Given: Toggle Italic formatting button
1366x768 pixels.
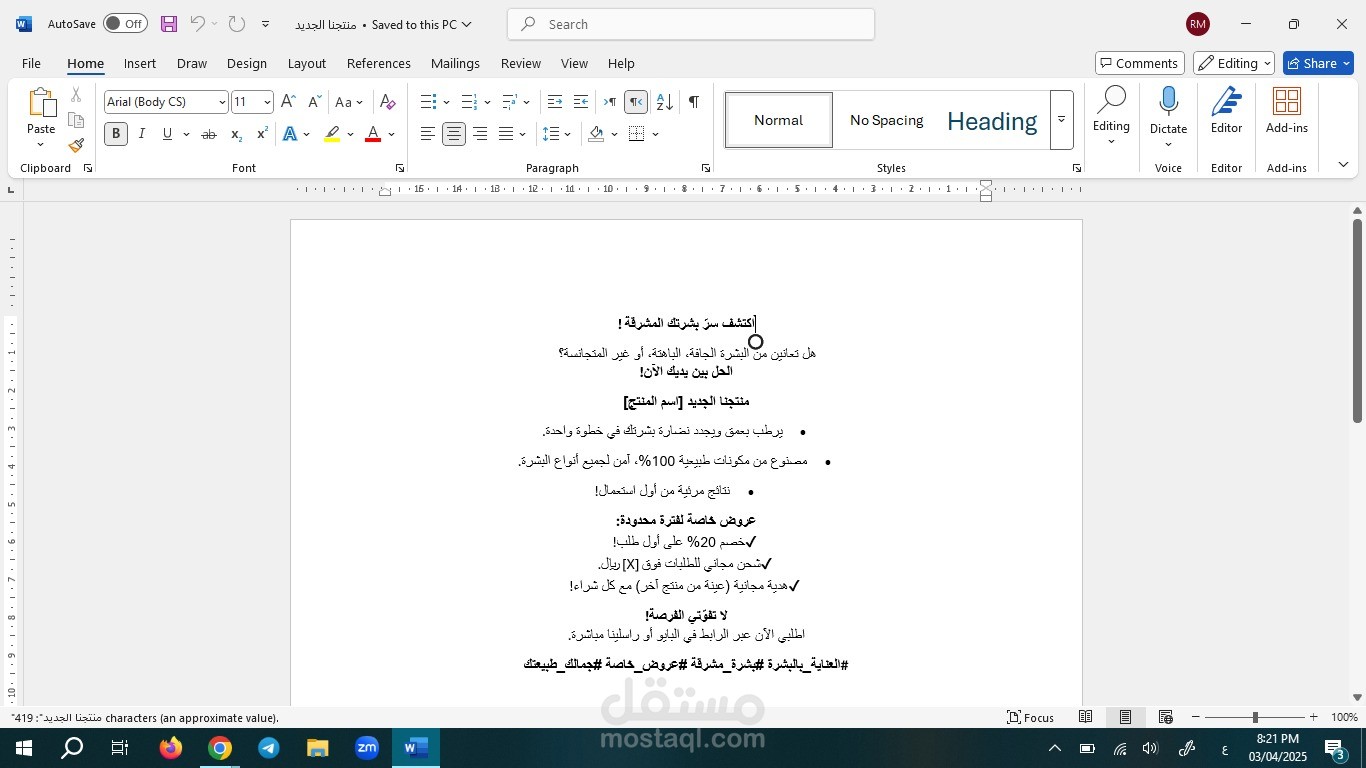Looking at the screenshot, I should point(141,134).
